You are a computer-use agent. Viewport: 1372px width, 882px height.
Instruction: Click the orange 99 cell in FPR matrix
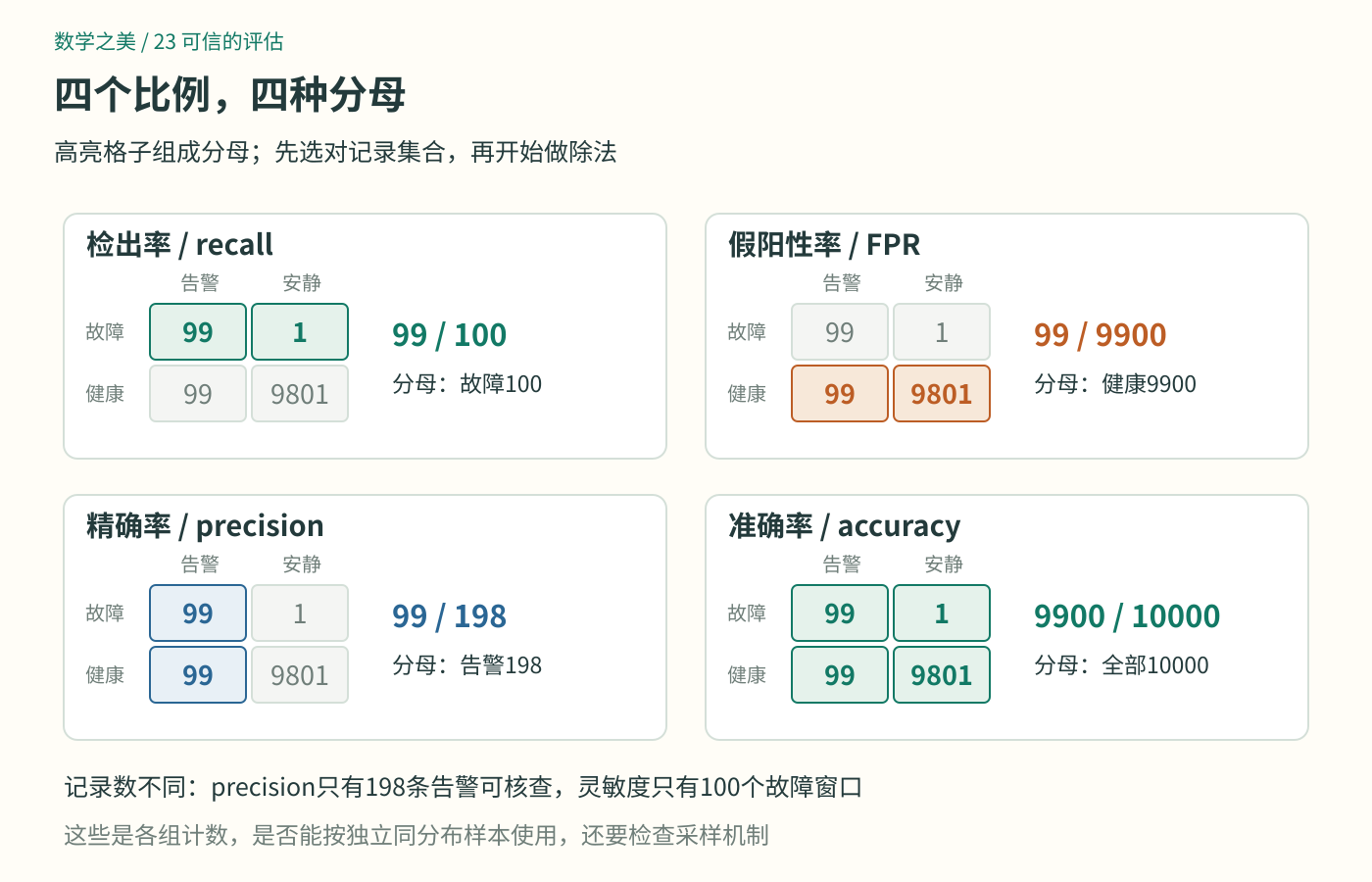coord(840,394)
